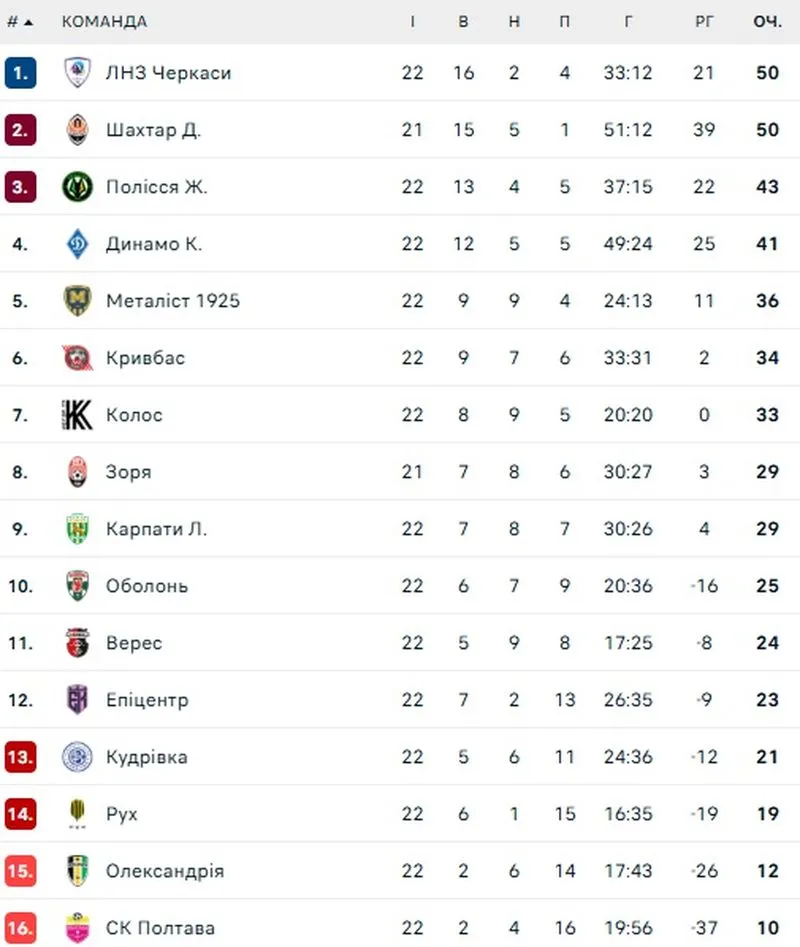Open the Зоря team page link
The image size is (800, 947).
point(129,472)
